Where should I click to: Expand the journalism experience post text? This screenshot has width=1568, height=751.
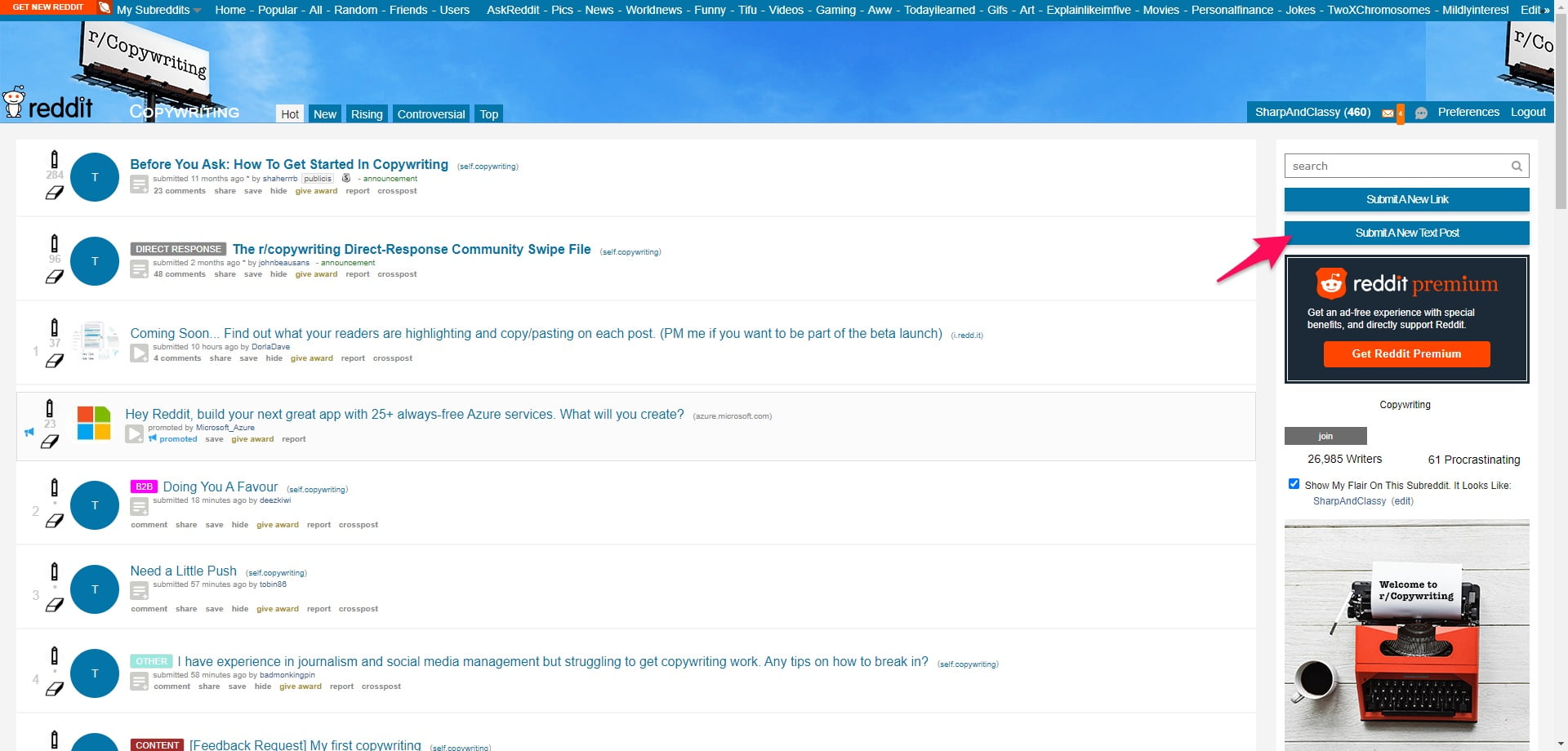[x=140, y=681]
